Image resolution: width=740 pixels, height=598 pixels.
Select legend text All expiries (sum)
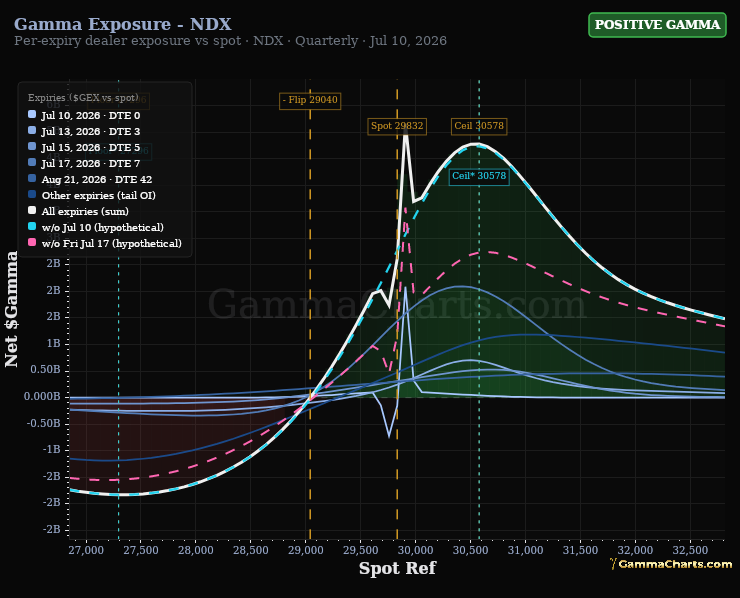[85, 211]
